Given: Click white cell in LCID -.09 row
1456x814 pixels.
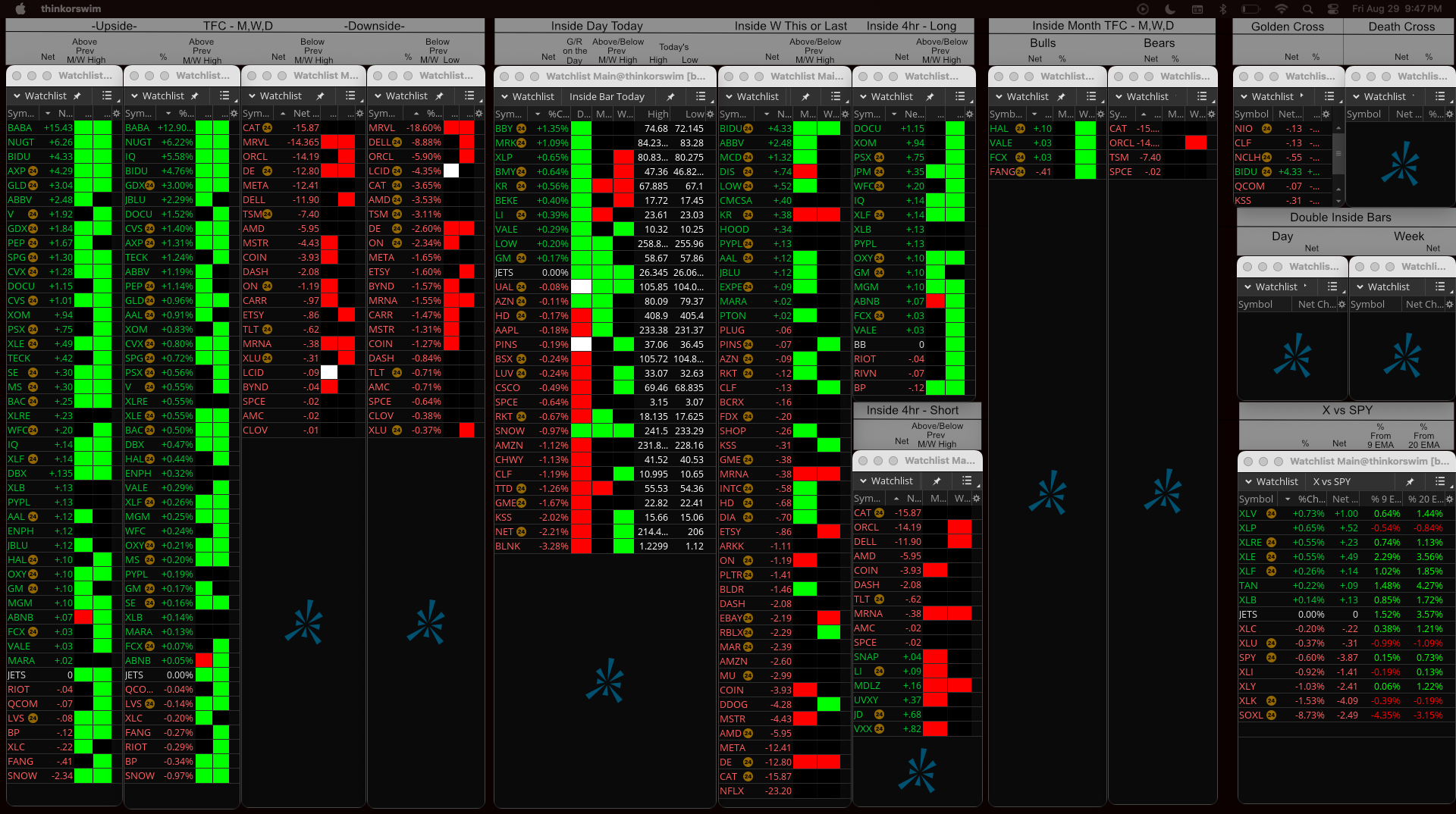Looking at the screenshot, I should tap(329, 373).
